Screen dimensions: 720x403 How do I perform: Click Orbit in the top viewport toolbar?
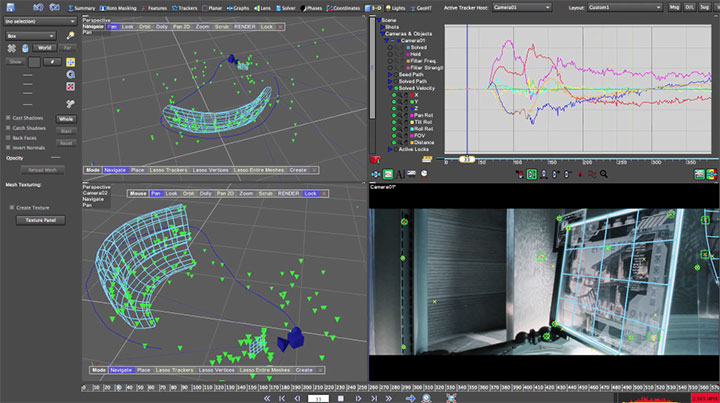point(145,27)
